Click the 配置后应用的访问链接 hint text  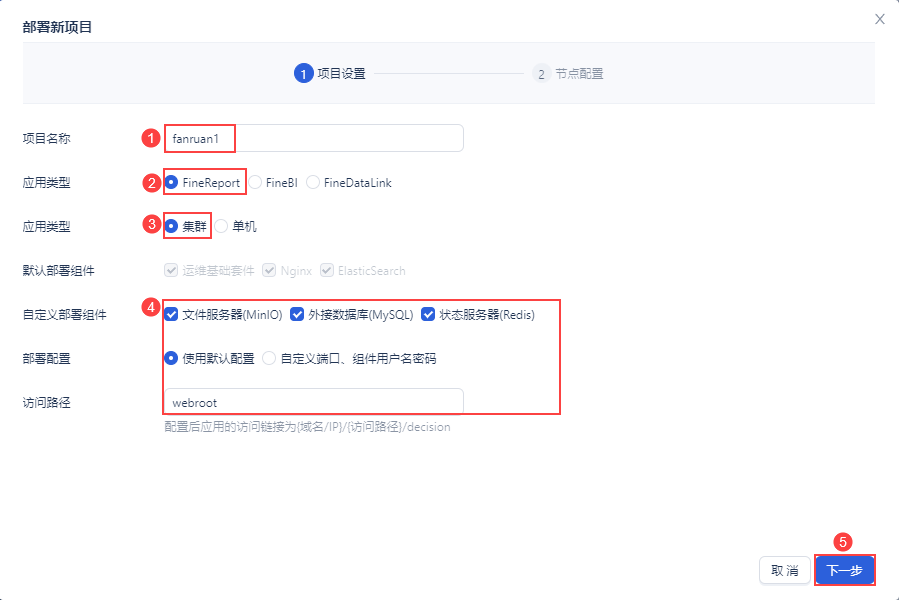(307, 427)
